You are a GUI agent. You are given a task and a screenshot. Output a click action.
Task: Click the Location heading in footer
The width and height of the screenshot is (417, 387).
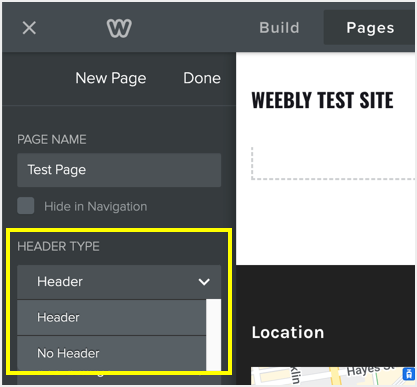click(288, 332)
